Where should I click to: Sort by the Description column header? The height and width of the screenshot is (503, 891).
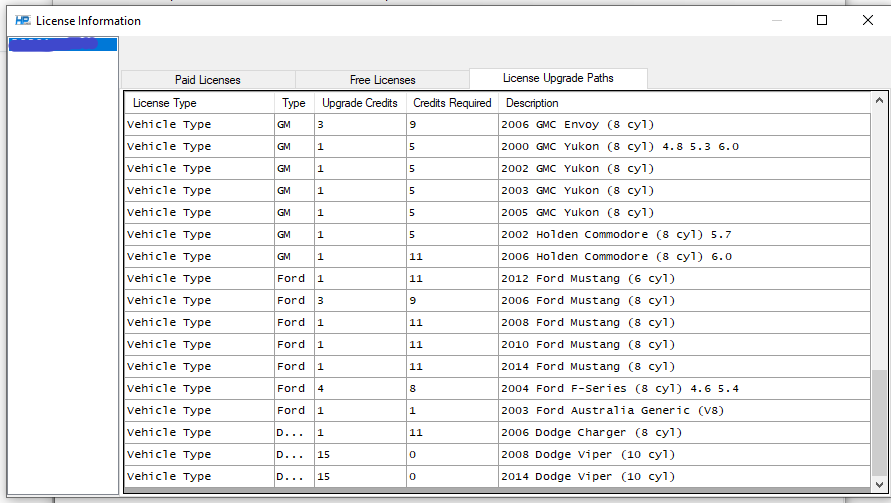(684, 103)
